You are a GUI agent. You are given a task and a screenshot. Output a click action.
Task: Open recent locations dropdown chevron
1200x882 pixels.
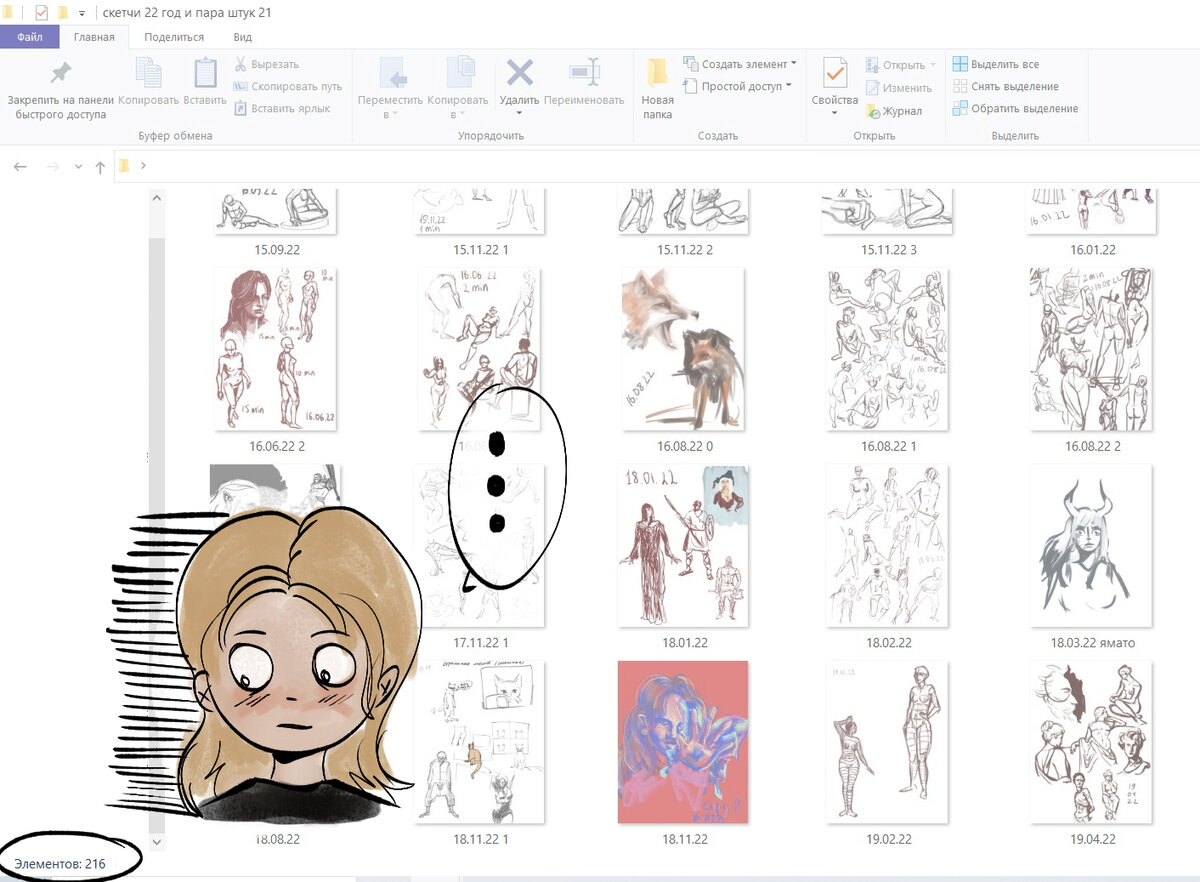(78, 166)
